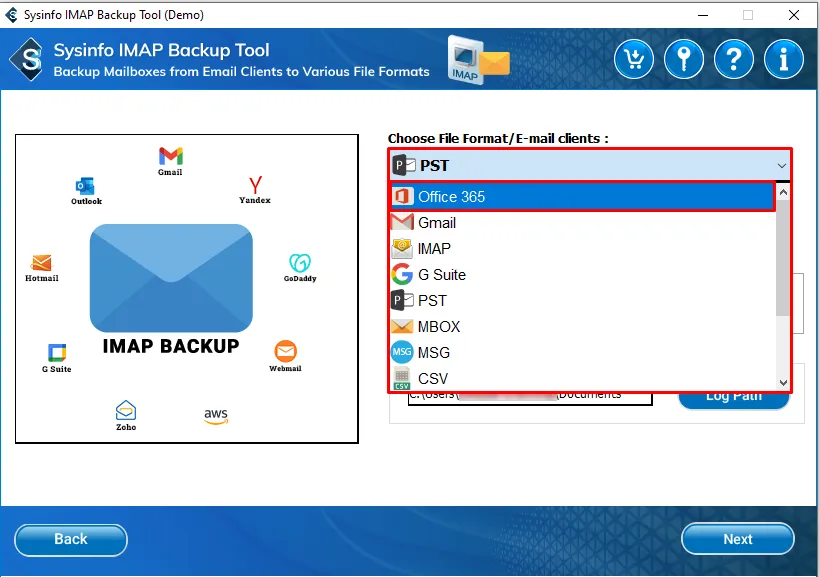Screen dimensions: 820x577
Task: Click the large blue envelope image
Action: pyautogui.click(x=171, y=278)
